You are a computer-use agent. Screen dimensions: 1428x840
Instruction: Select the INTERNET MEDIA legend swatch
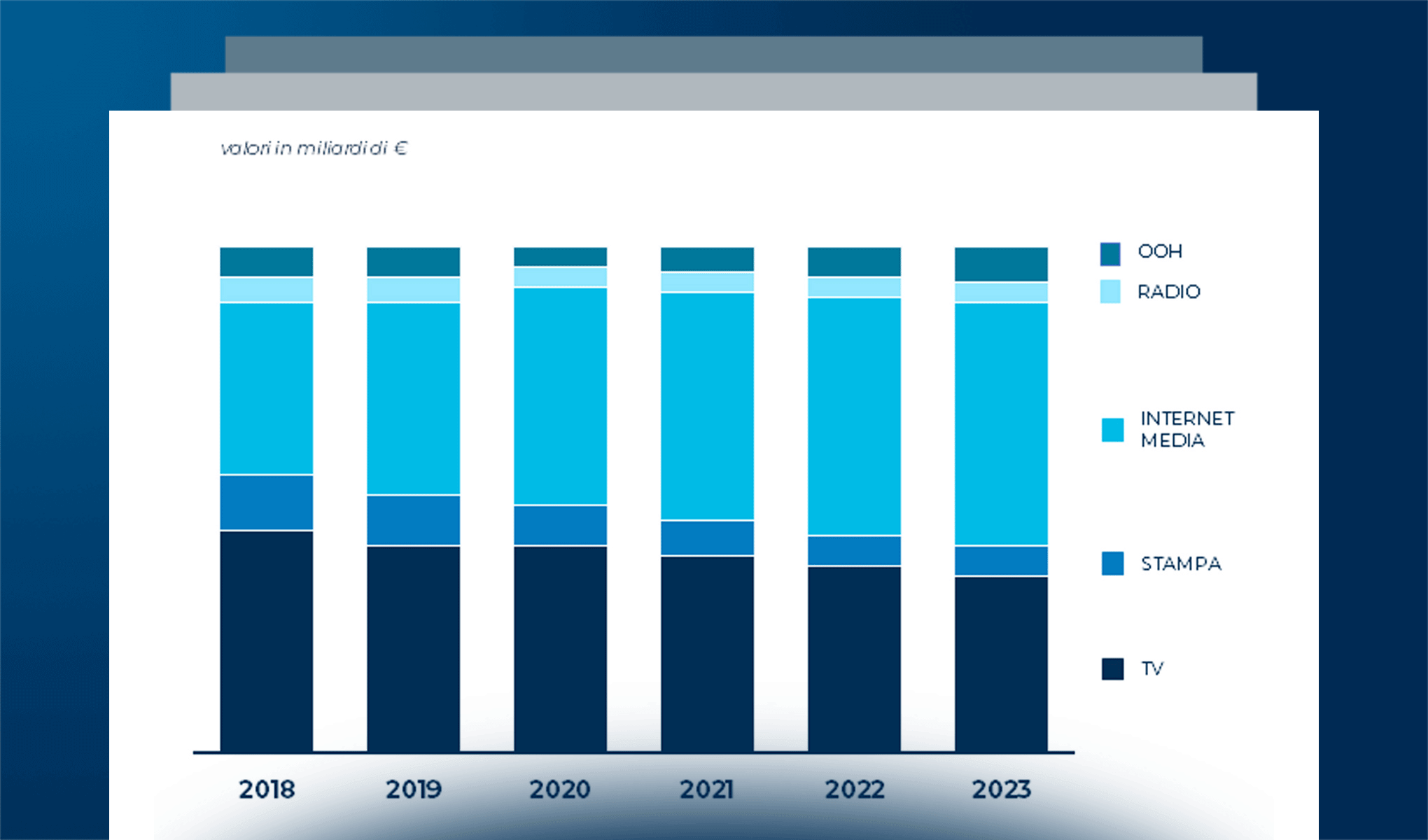[1112, 430]
